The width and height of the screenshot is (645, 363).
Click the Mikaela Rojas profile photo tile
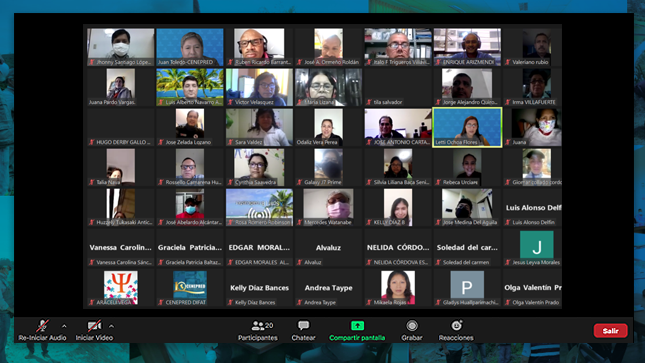pyautogui.click(x=398, y=287)
